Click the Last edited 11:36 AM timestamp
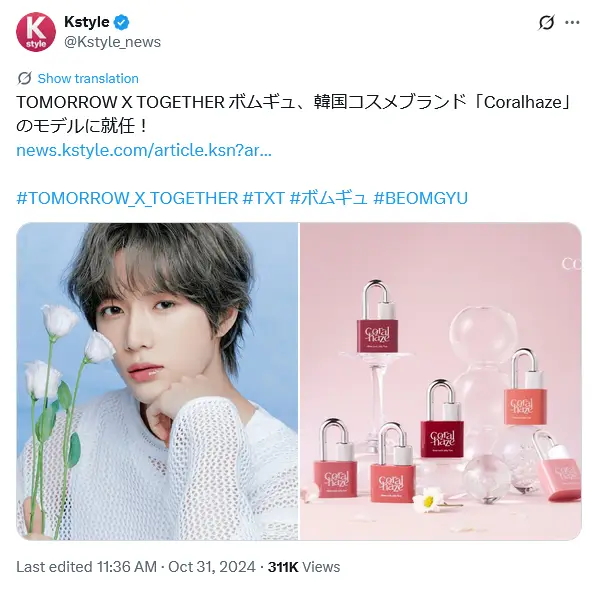Screen dimensions: 598x589 click(87, 567)
